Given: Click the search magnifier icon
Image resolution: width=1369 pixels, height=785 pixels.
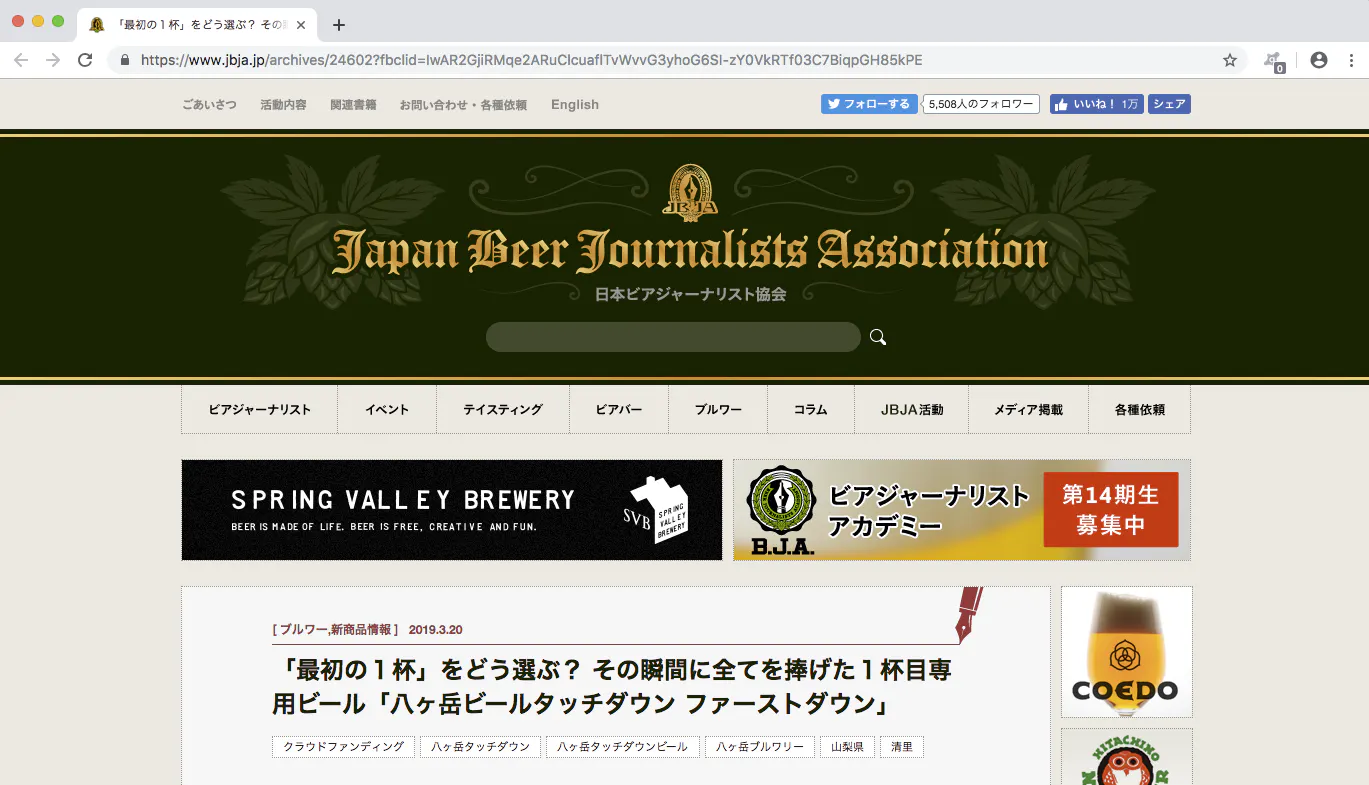Looking at the screenshot, I should tap(878, 337).
